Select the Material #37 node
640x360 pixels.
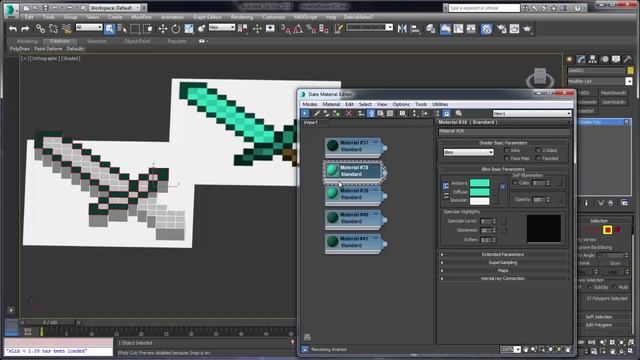[353, 147]
